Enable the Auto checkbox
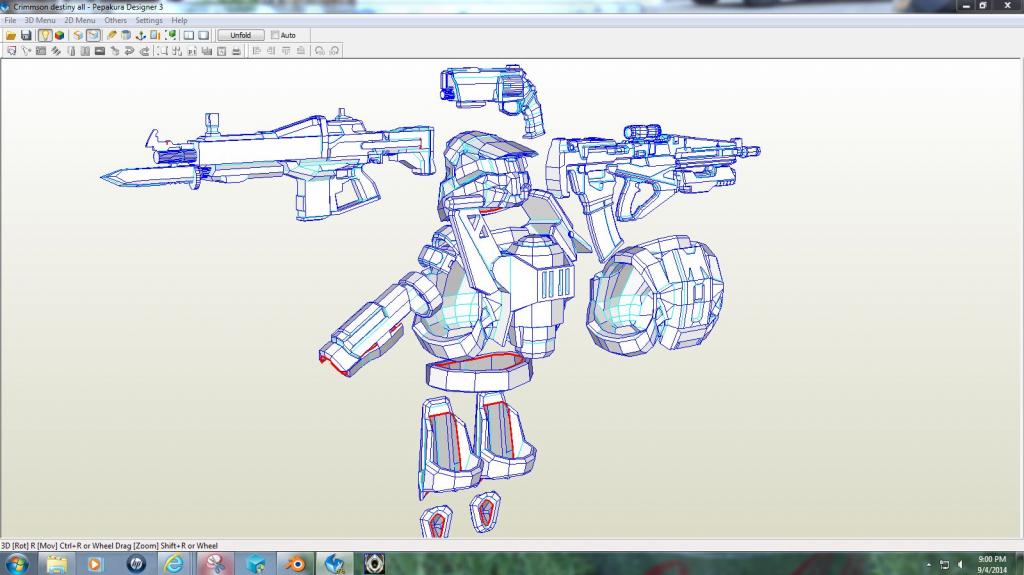 [276, 35]
